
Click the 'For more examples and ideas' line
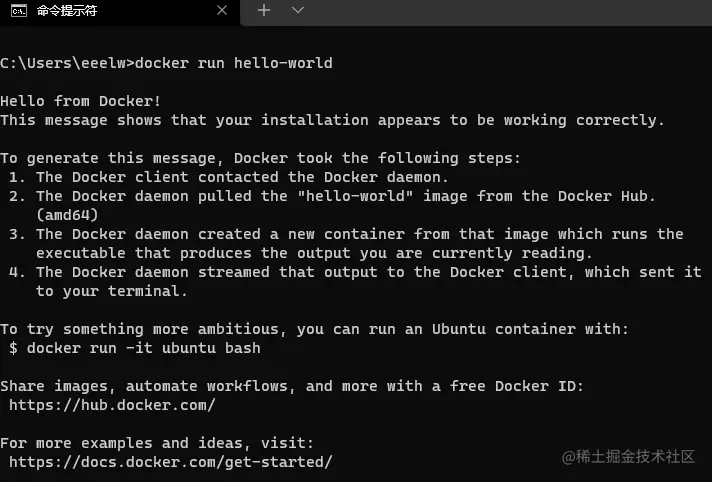pos(157,443)
